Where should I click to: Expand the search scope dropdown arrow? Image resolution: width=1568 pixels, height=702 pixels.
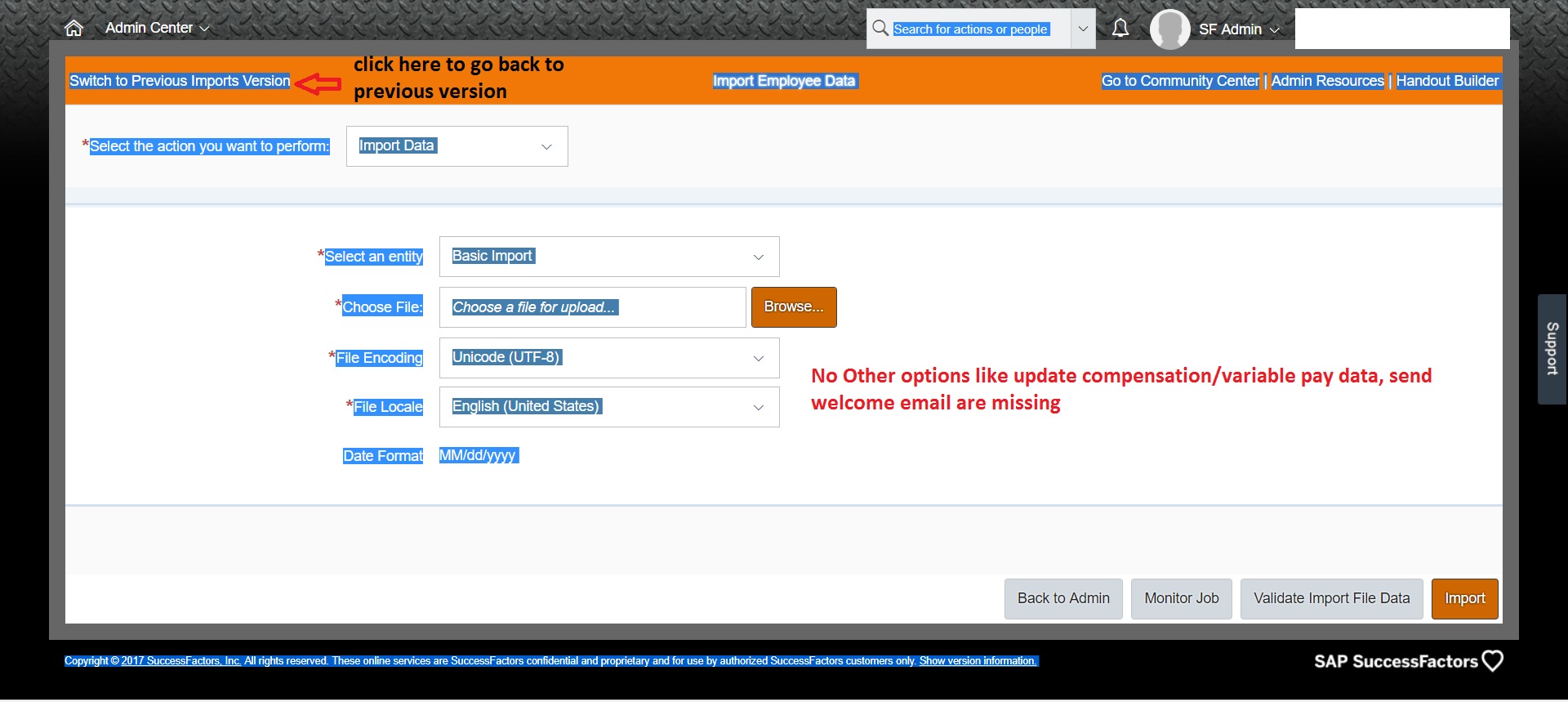tap(1083, 29)
